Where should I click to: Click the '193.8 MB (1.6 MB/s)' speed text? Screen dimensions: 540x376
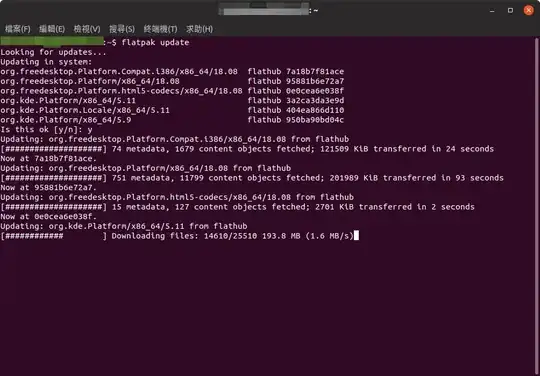pyautogui.click(x=308, y=236)
